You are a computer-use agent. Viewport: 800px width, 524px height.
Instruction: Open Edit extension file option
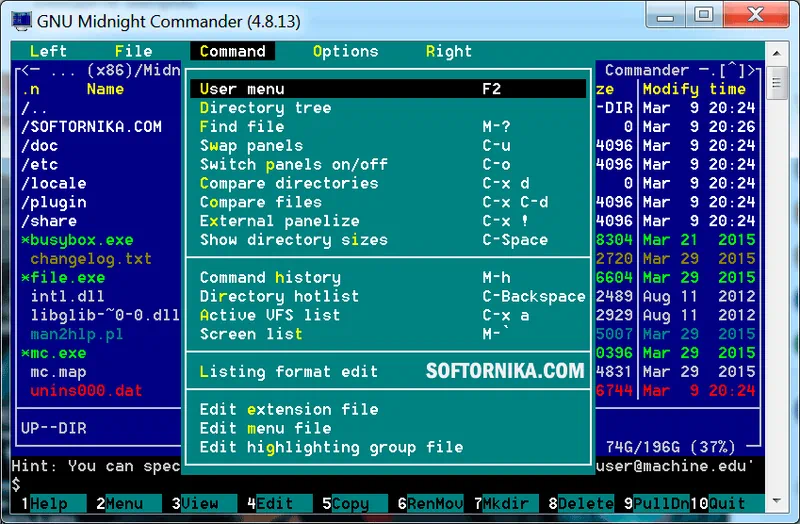pyautogui.click(x=289, y=409)
